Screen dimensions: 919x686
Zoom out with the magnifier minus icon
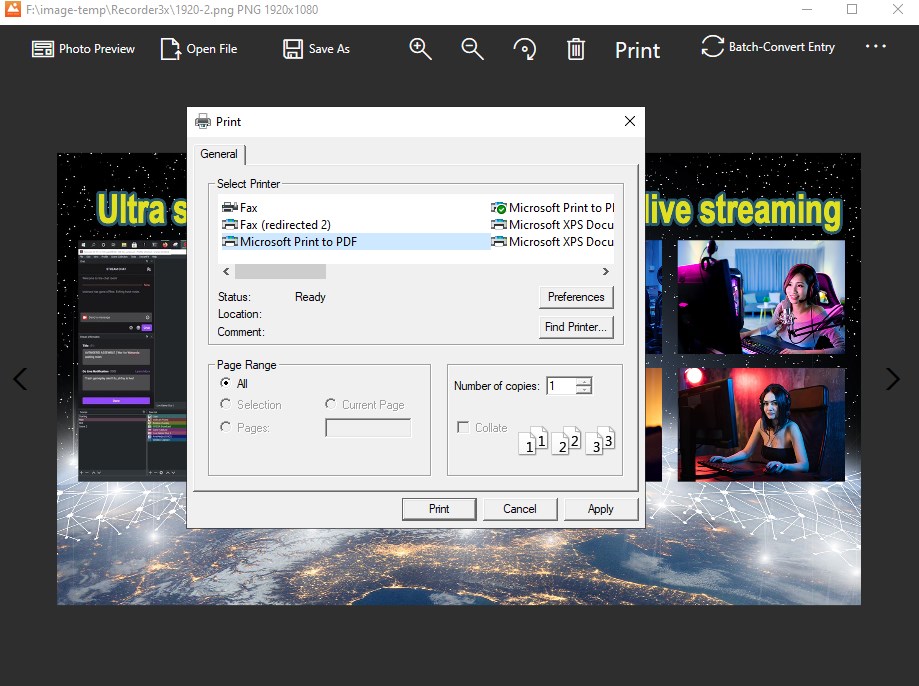point(472,49)
